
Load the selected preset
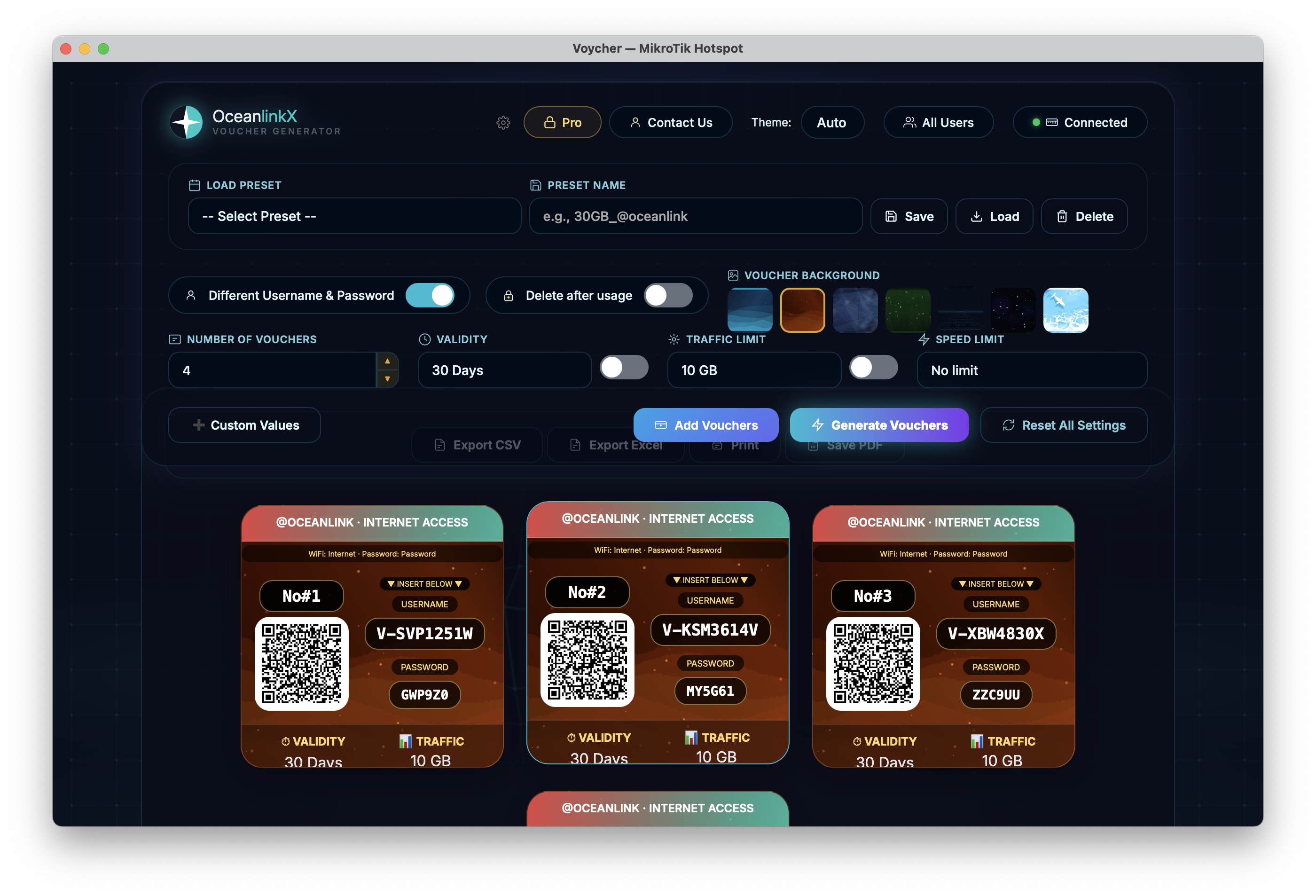pos(995,216)
